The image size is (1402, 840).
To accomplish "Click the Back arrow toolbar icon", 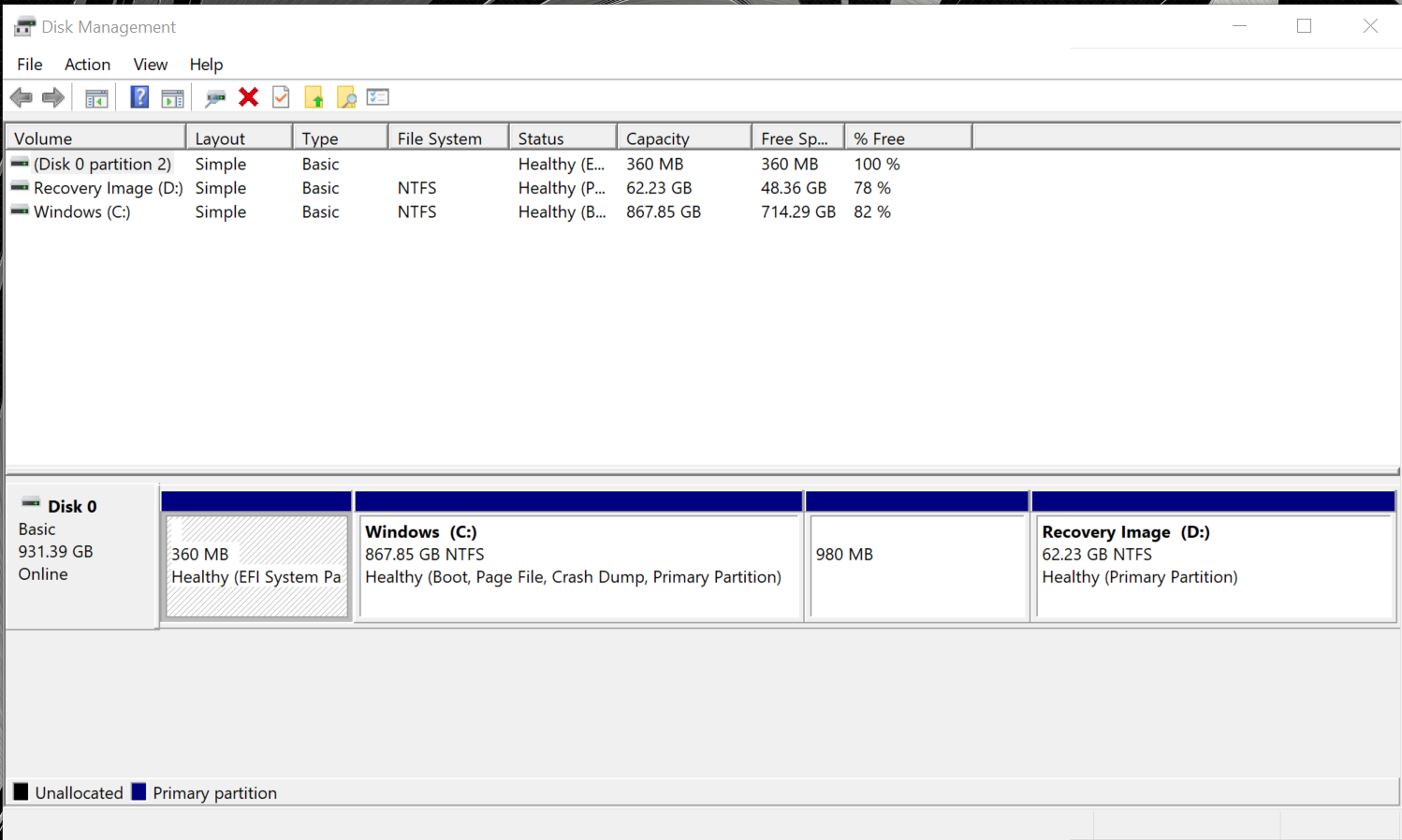I will [21, 97].
